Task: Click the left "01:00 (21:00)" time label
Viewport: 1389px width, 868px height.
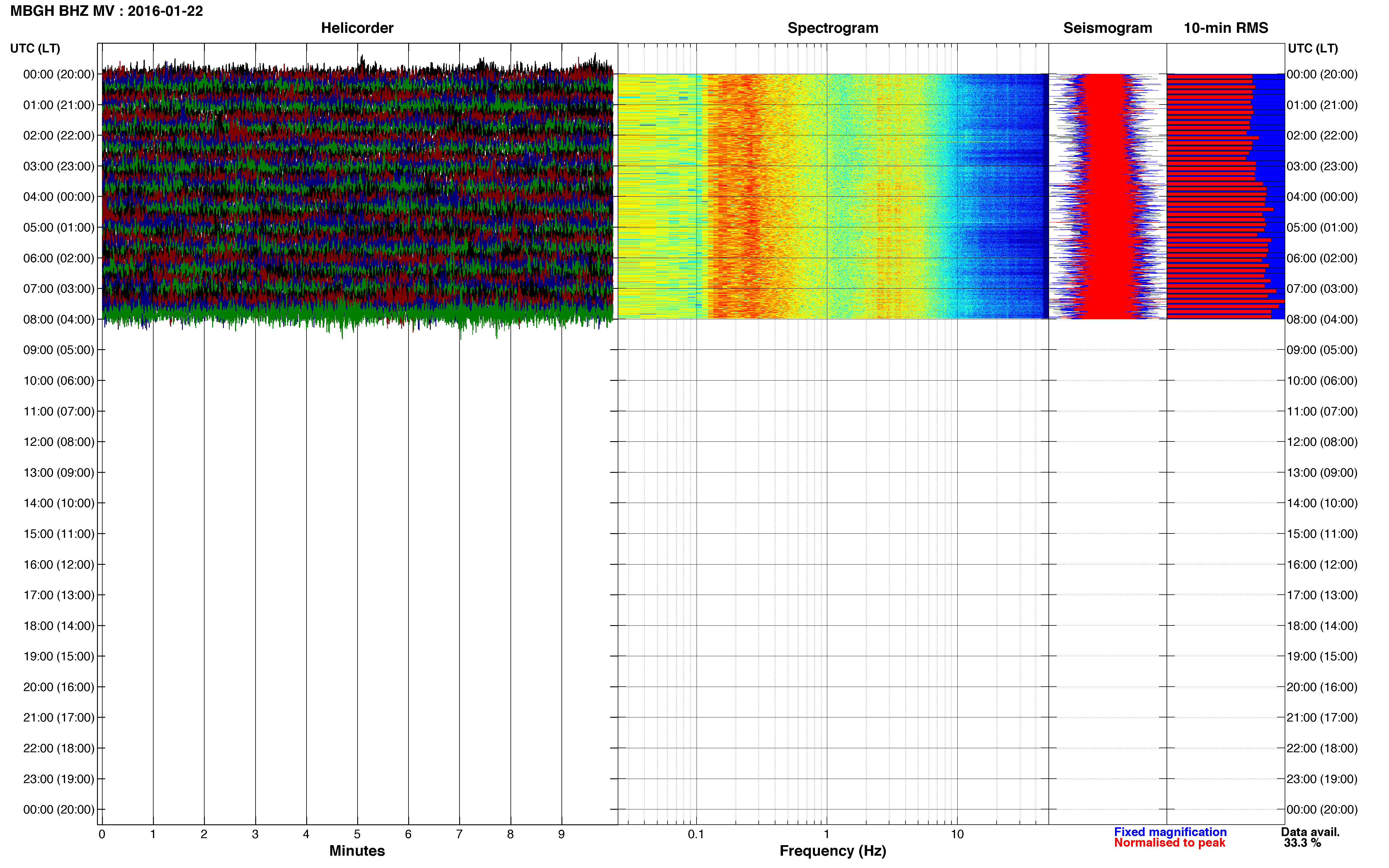Action: click(59, 105)
